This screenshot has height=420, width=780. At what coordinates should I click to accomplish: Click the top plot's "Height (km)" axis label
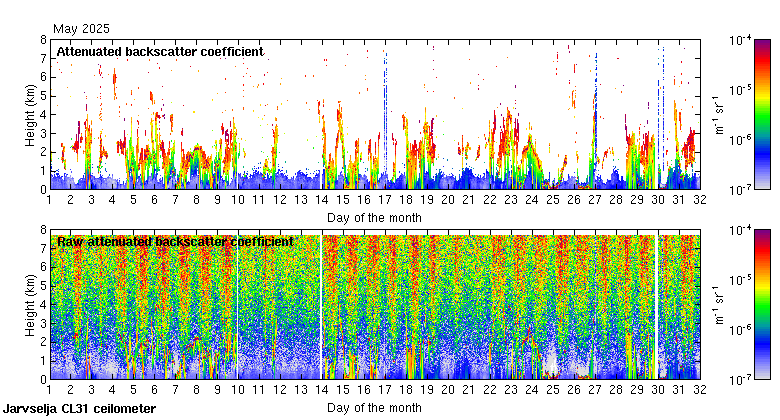pos(30,115)
